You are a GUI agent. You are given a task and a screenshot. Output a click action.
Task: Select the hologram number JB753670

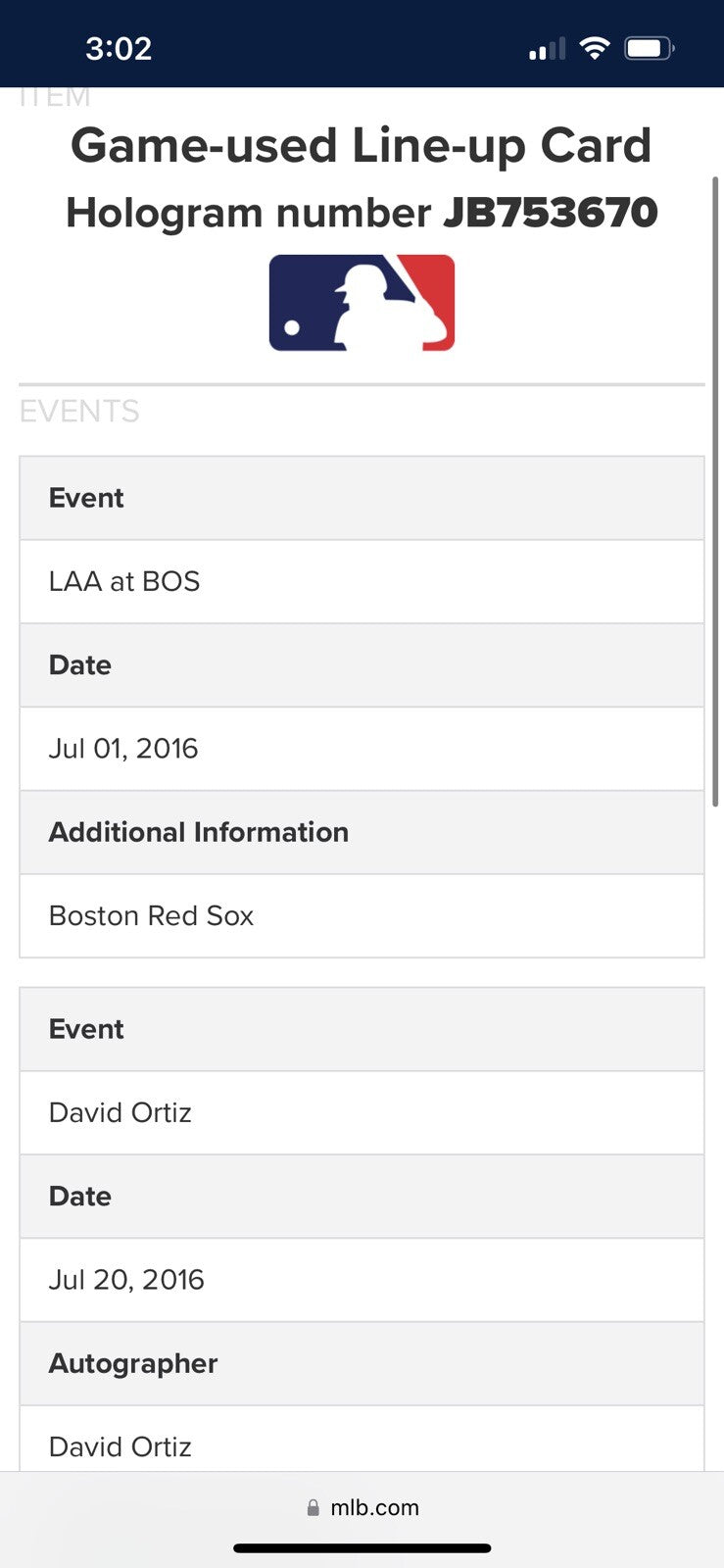point(550,213)
